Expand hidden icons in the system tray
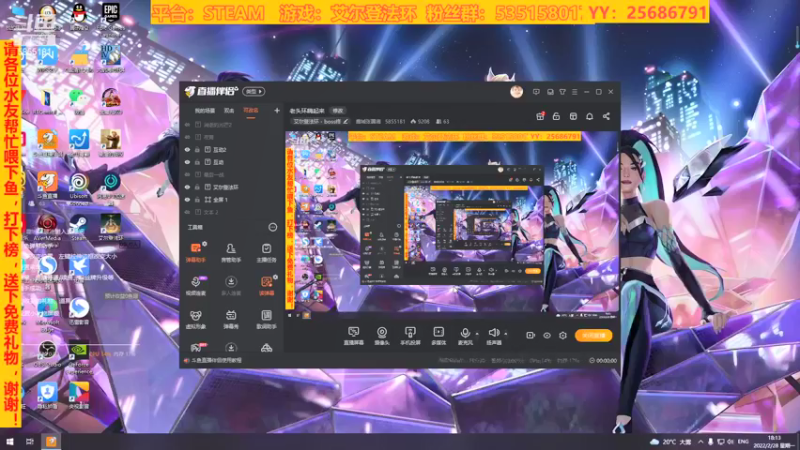800x450 pixels. [701, 441]
